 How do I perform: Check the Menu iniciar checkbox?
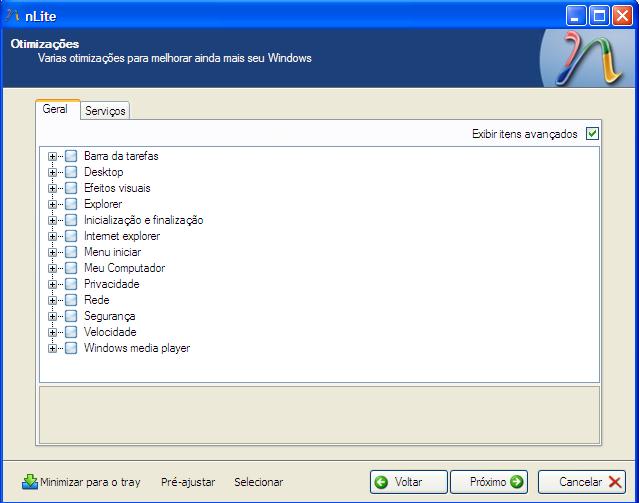tap(71, 252)
